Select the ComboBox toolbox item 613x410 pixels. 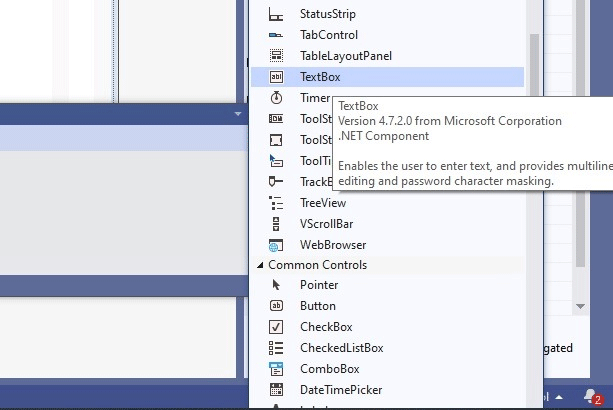(x=327, y=369)
